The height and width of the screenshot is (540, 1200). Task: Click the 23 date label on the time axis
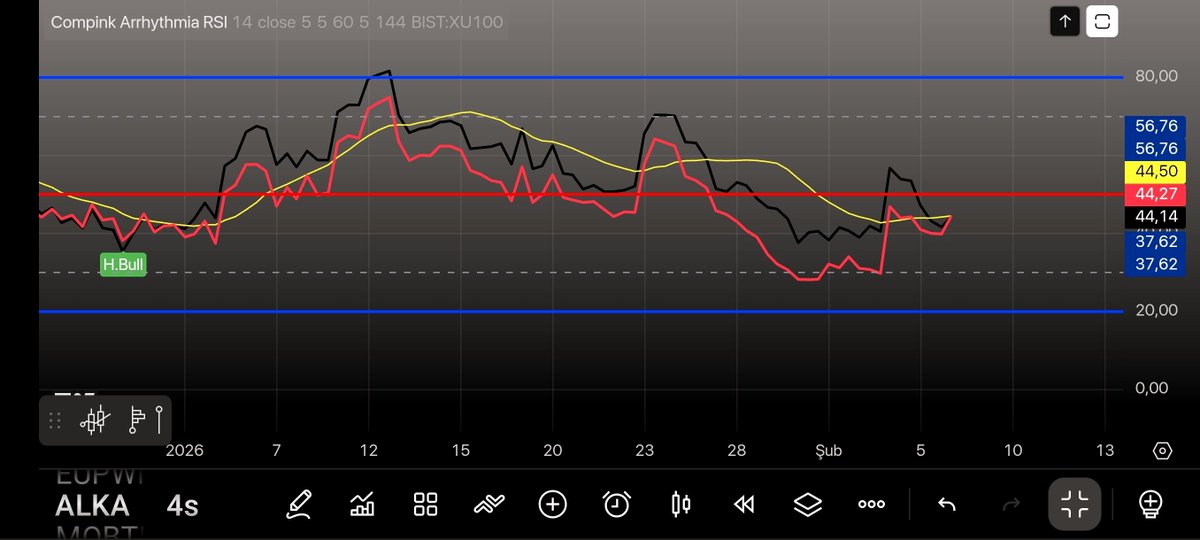[x=645, y=451]
